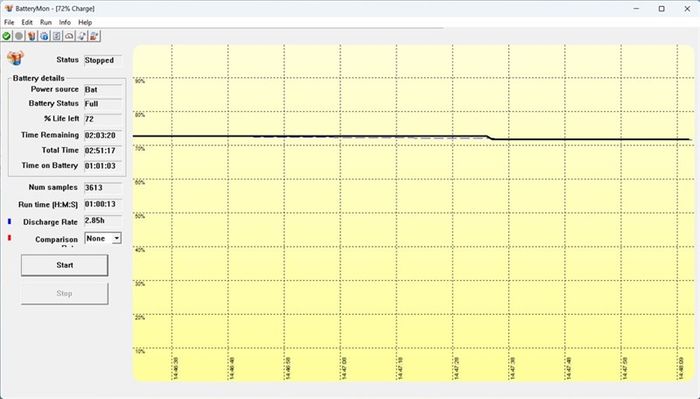Minimize the BatteryMon window

(637, 8)
